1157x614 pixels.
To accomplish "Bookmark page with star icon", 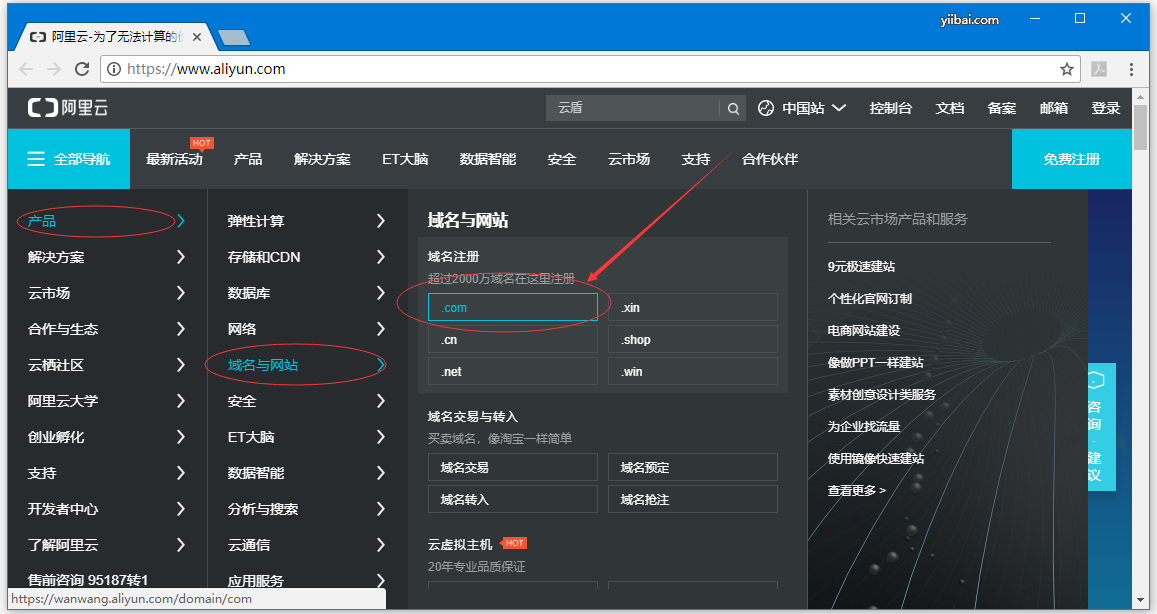I will pos(1066,69).
